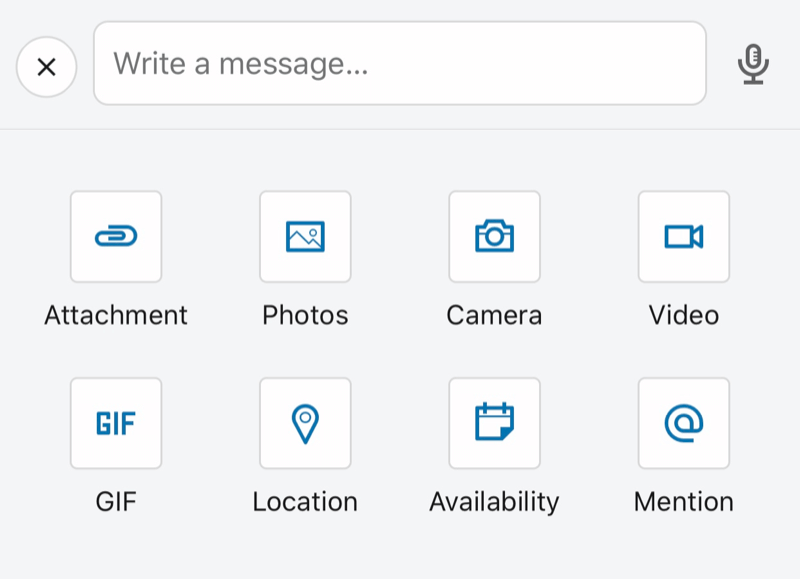This screenshot has width=800, height=579.
Task: Tap the Mention label text
Action: [x=683, y=501]
